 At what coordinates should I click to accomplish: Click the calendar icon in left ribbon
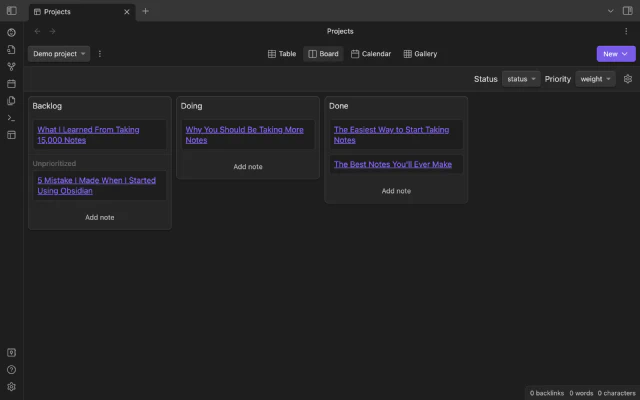(11, 83)
